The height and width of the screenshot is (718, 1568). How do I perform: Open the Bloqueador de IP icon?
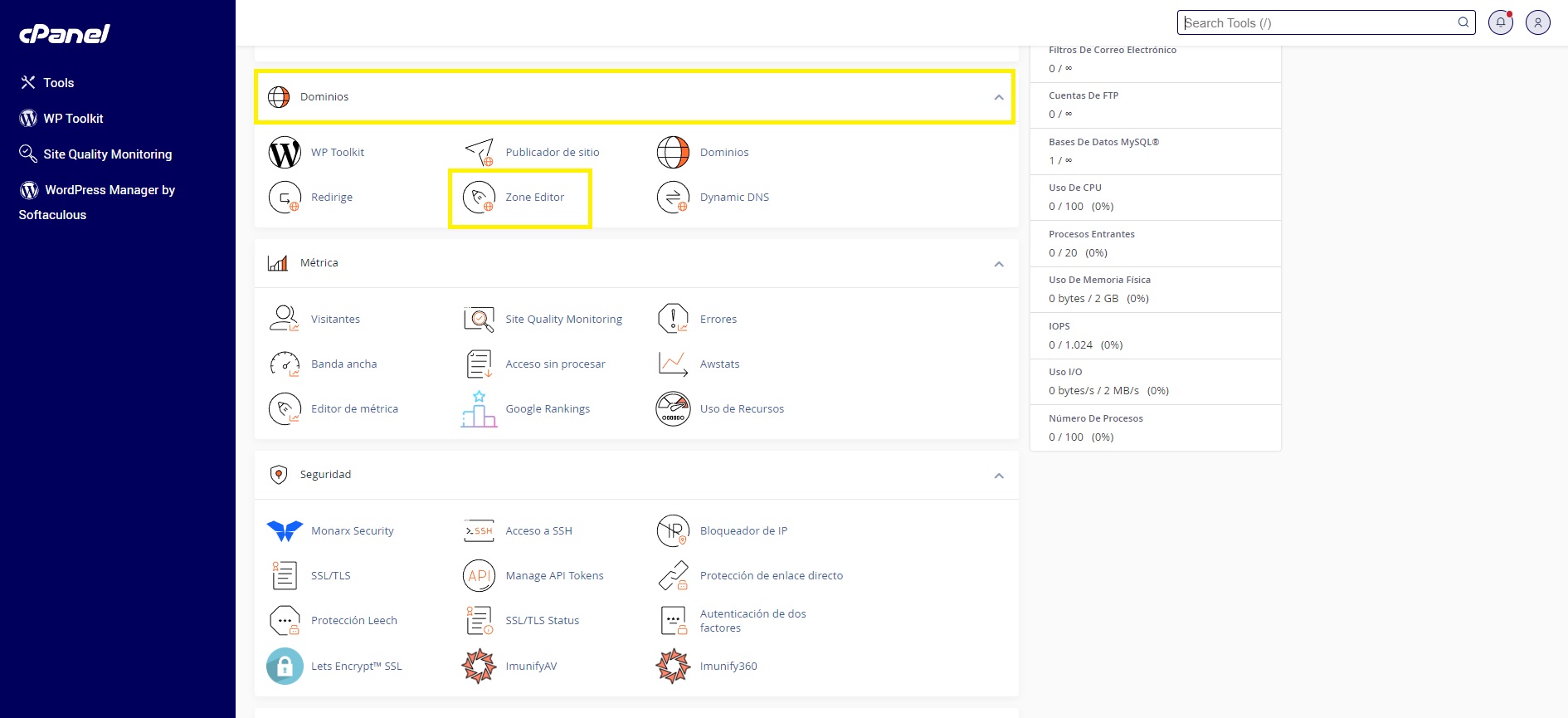pos(673,531)
